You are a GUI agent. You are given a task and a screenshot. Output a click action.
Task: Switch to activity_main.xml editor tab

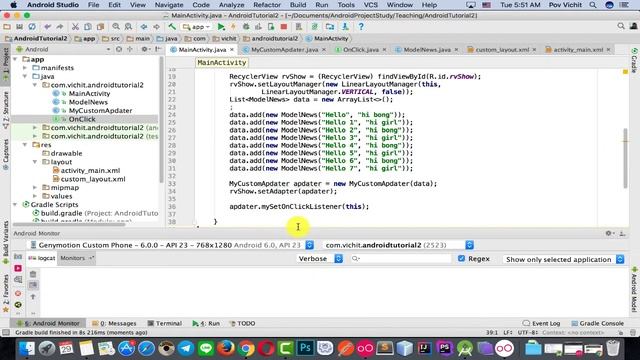click(x=578, y=49)
